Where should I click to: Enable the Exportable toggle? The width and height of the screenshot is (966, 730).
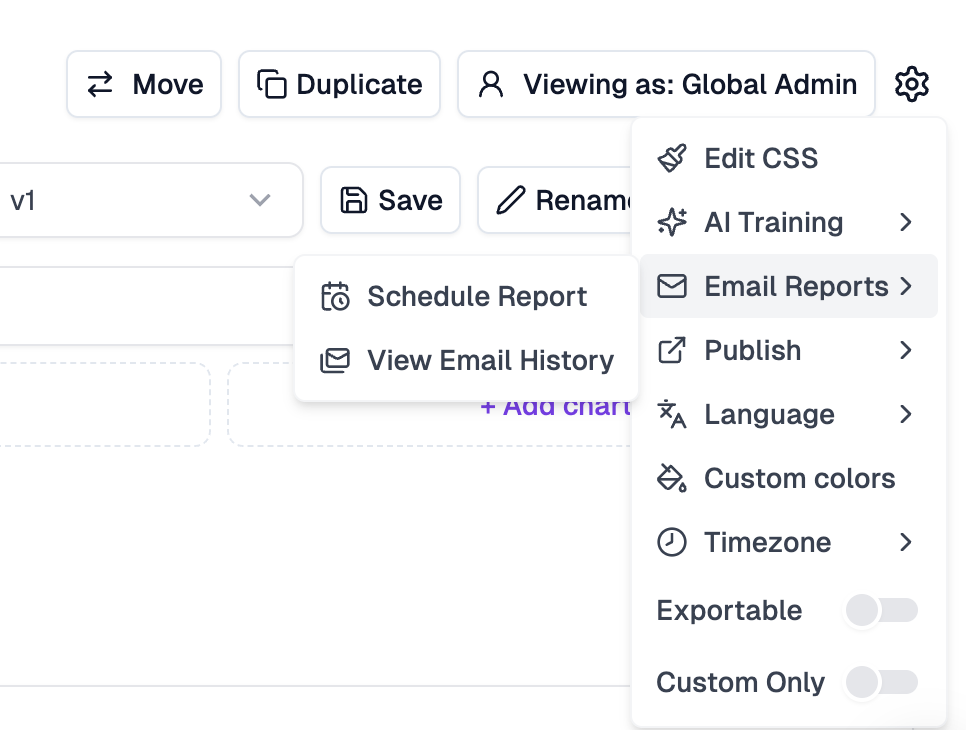(x=880, y=610)
